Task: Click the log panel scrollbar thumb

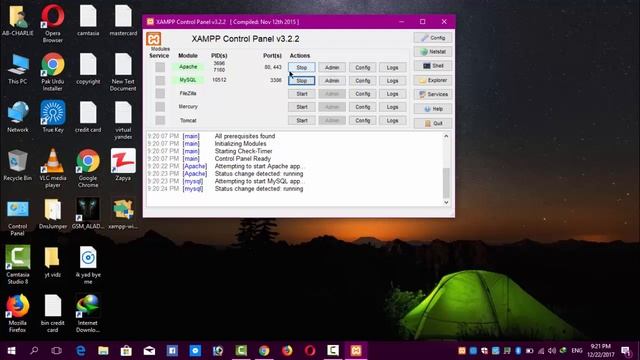Action: pos(446,182)
